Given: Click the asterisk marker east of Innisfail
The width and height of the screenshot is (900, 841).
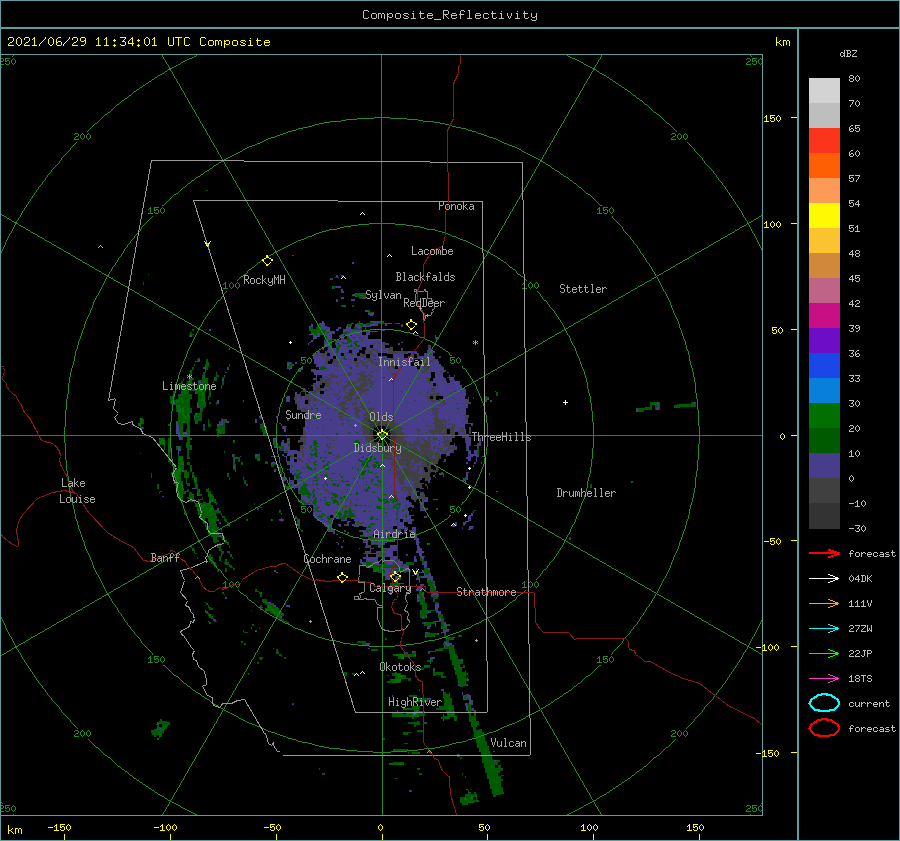Looking at the screenshot, I should [x=475, y=343].
